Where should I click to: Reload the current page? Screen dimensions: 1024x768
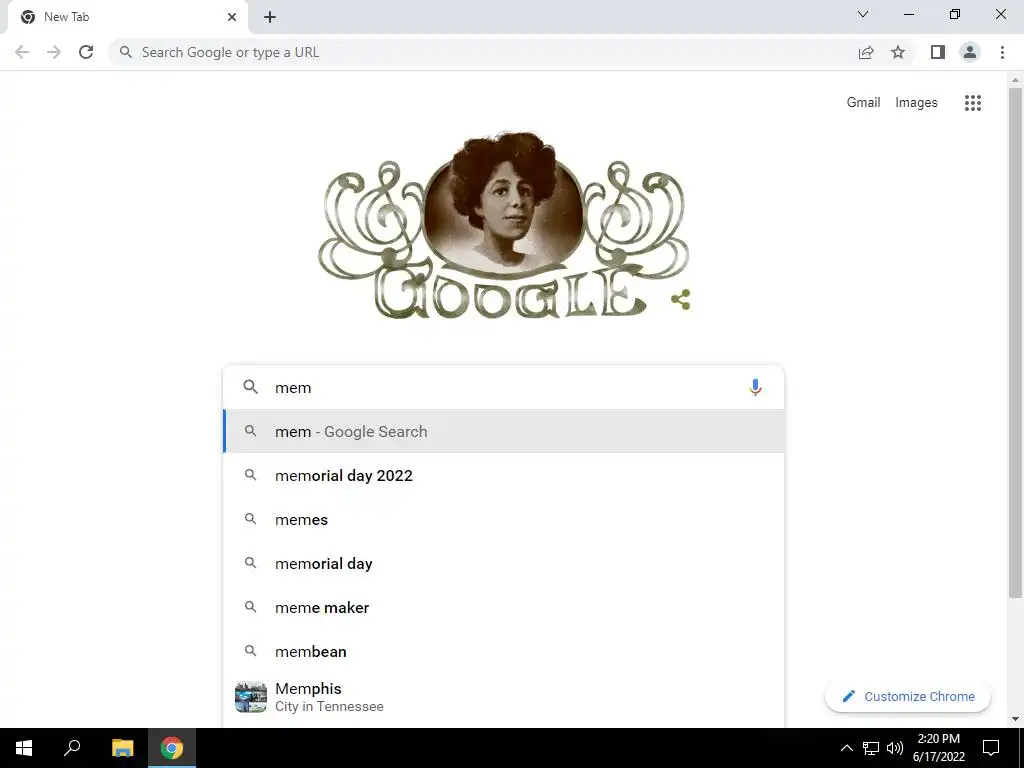pos(86,52)
